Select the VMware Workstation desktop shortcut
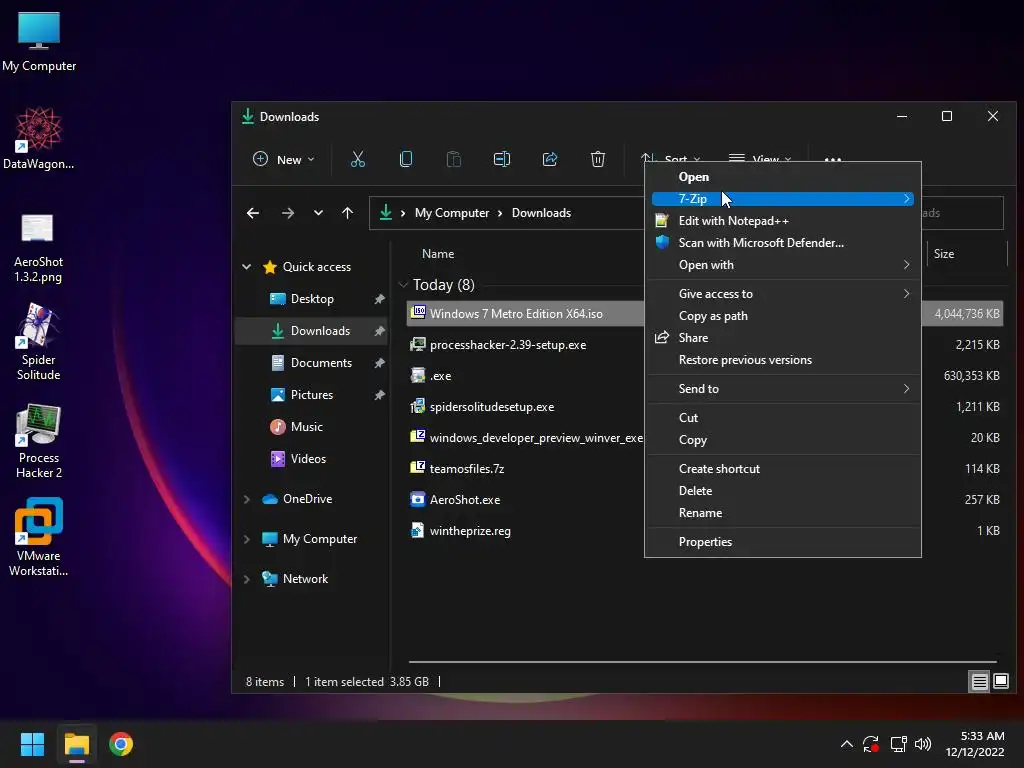This screenshot has height=768, width=1024. (x=39, y=537)
